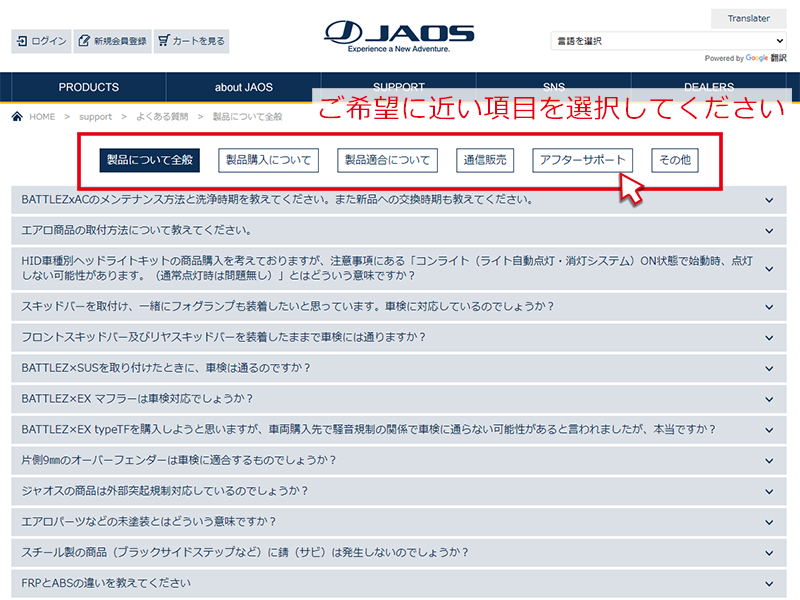The image size is (800, 600).
Task: Click the question text BATTLEZ×EX typeTFを購入しよう
Action: (x=368, y=429)
